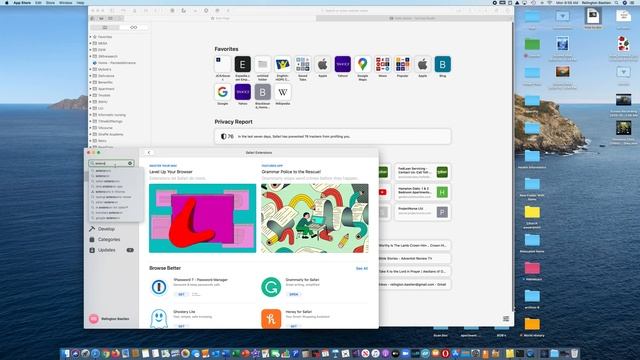Click GET for 1Password 7
Viewport: 640px width, 360px height.
point(181,294)
